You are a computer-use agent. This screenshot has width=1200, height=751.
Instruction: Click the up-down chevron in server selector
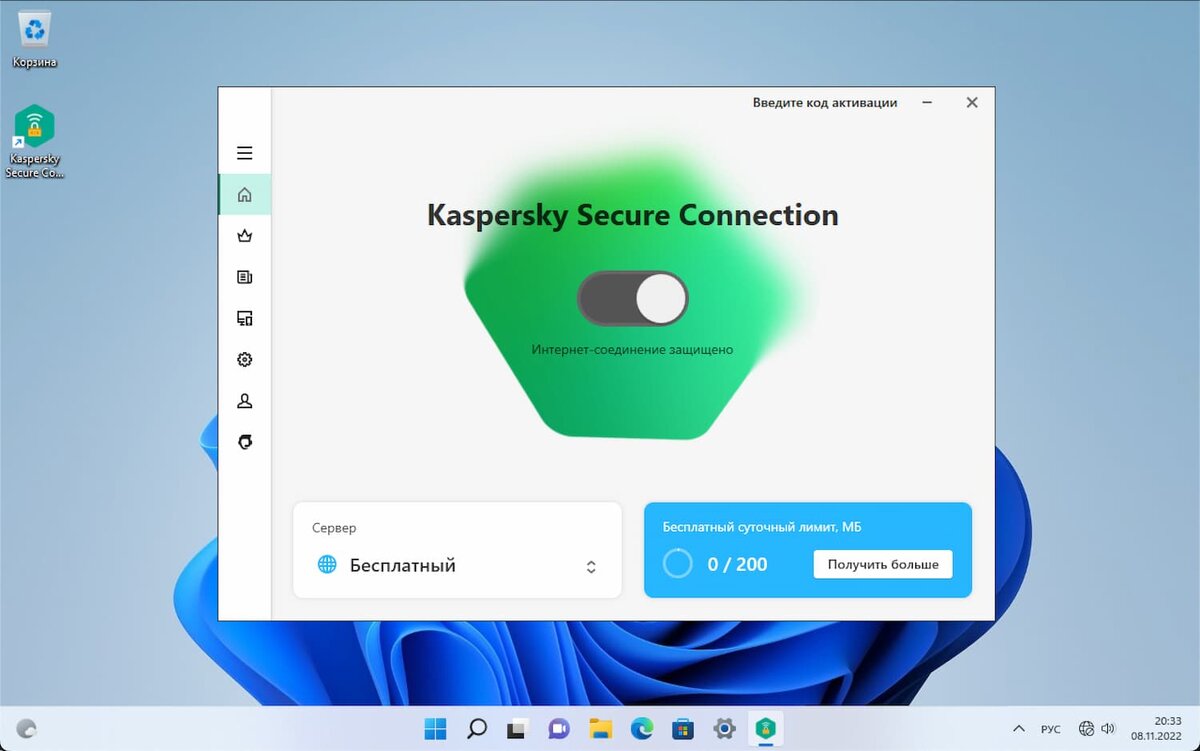point(591,567)
